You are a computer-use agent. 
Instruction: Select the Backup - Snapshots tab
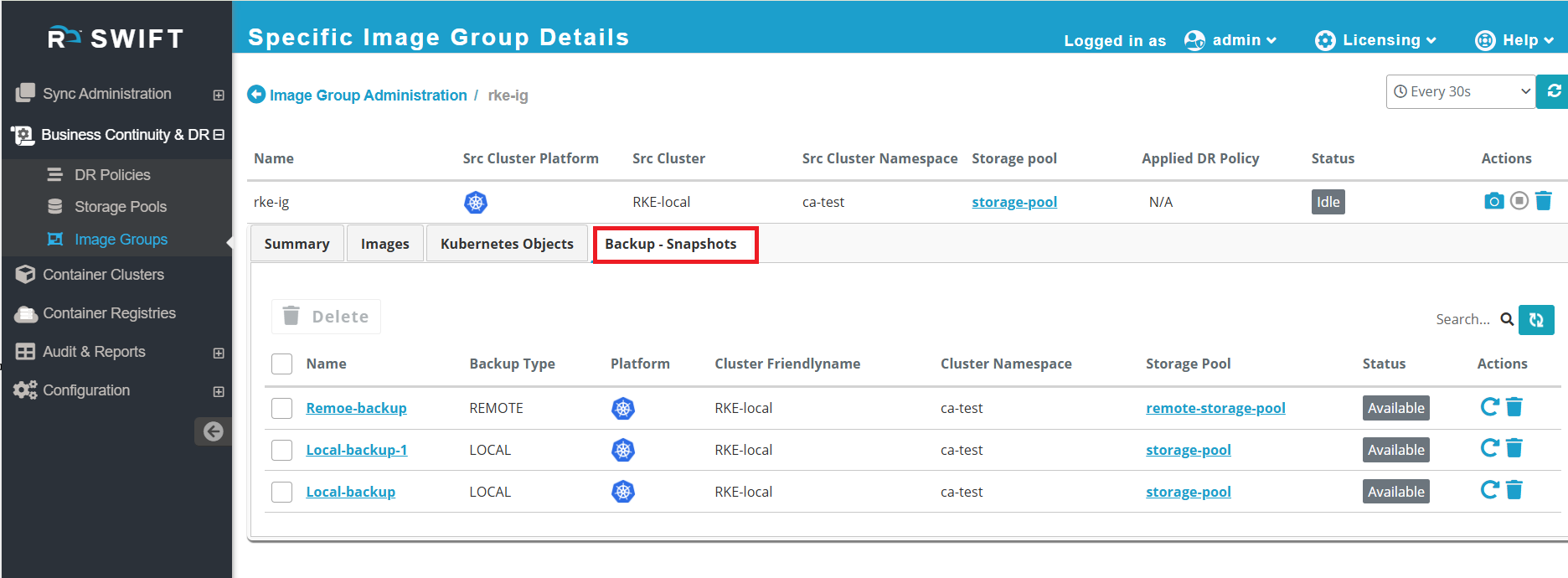pos(671,244)
